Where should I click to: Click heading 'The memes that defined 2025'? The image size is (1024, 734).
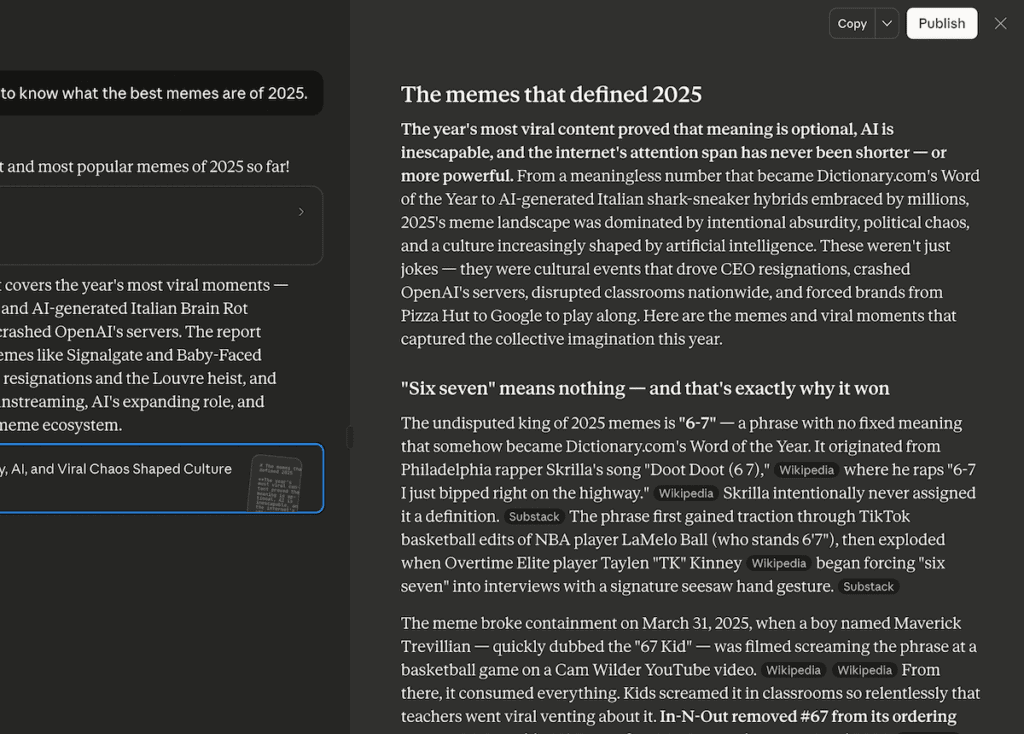tap(551, 95)
